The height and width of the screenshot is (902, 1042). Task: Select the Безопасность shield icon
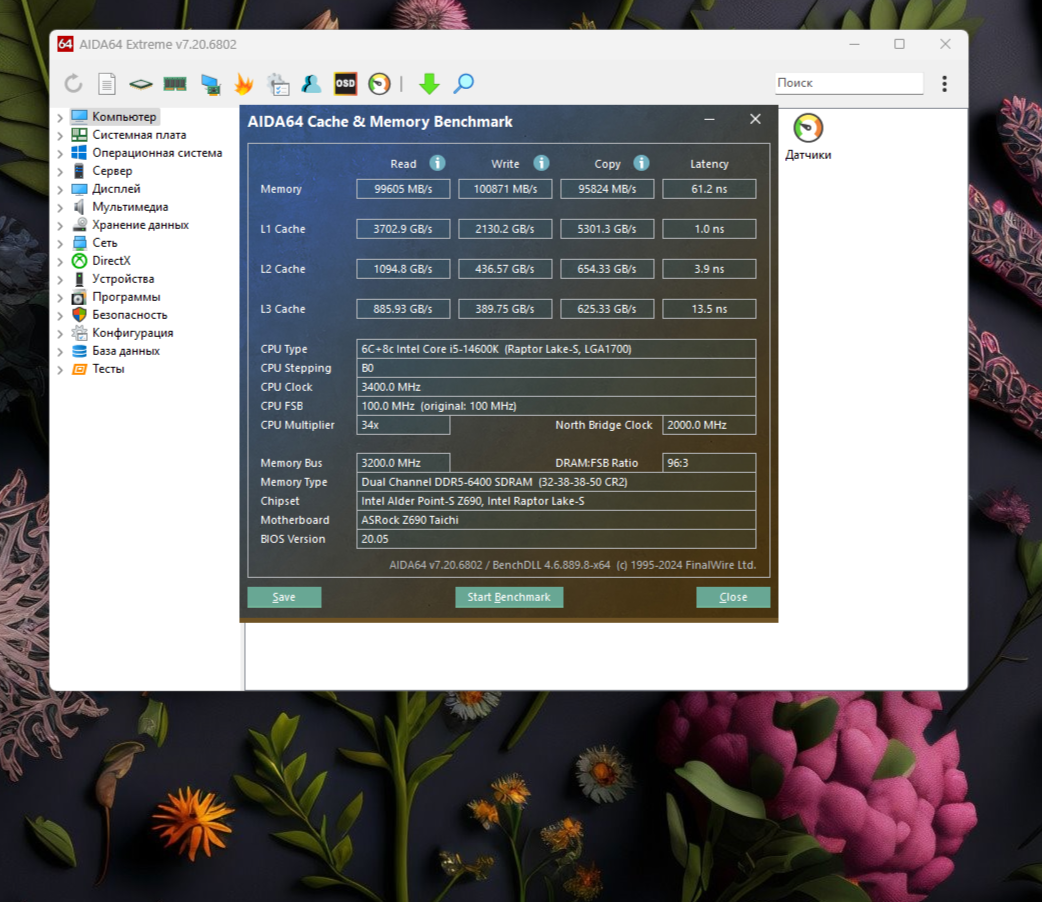[x=79, y=314]
